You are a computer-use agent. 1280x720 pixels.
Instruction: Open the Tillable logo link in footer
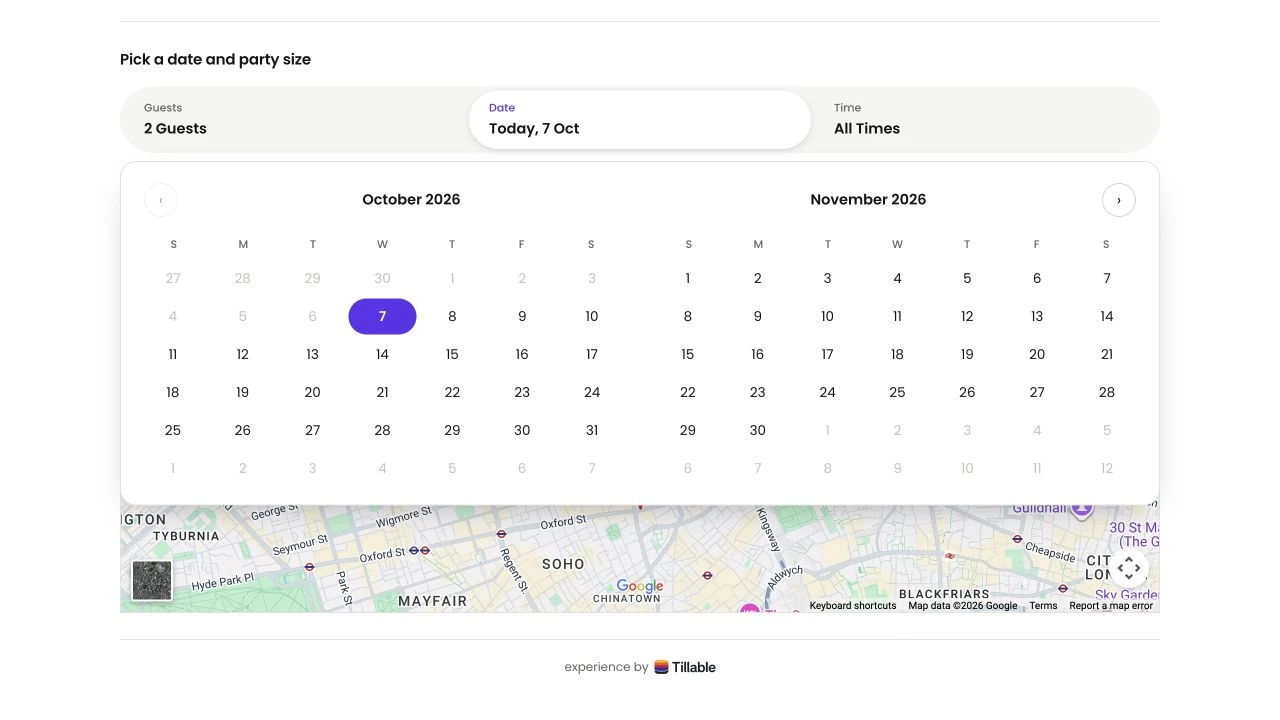pos(685,667)
